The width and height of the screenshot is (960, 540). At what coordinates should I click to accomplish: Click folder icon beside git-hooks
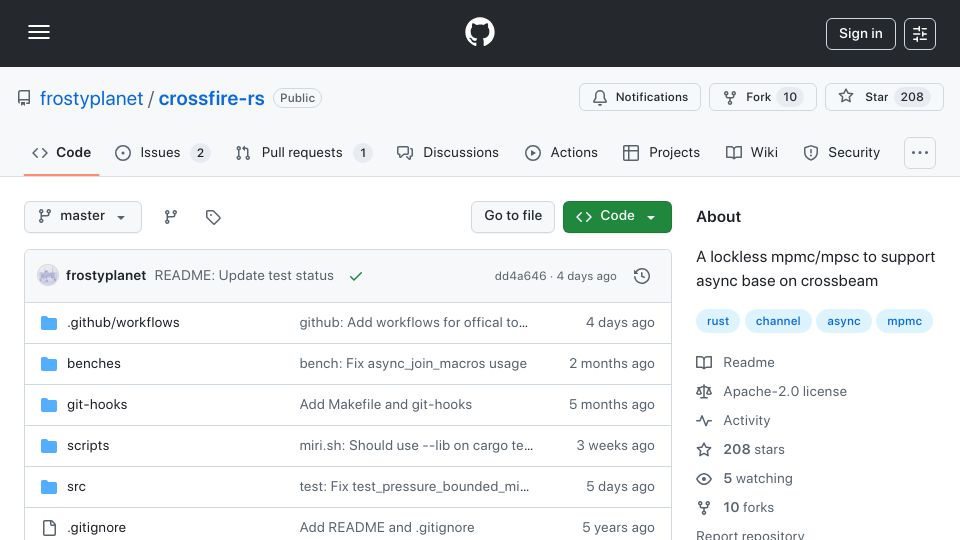pos(49,405)
